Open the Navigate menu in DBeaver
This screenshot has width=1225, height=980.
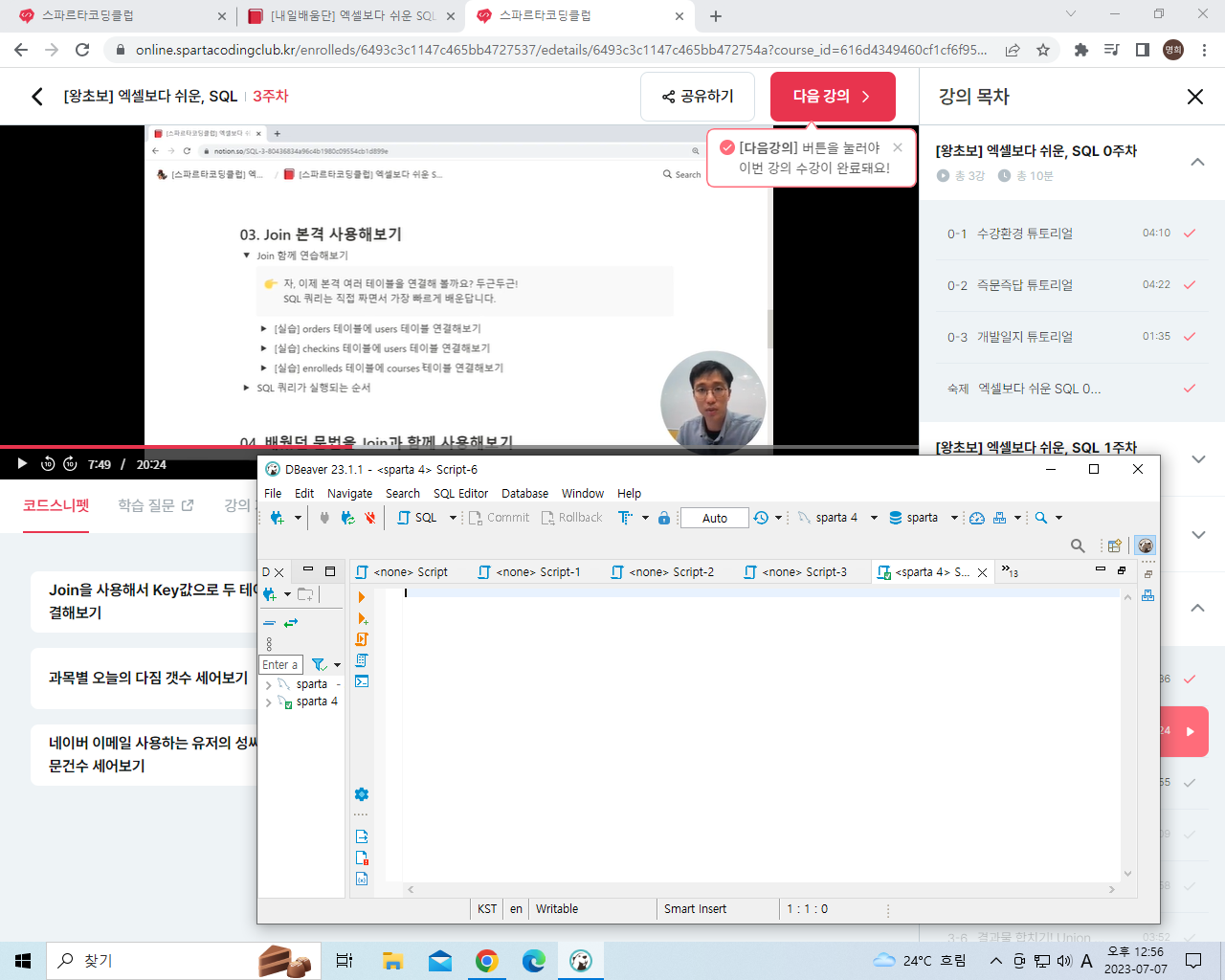349,493
